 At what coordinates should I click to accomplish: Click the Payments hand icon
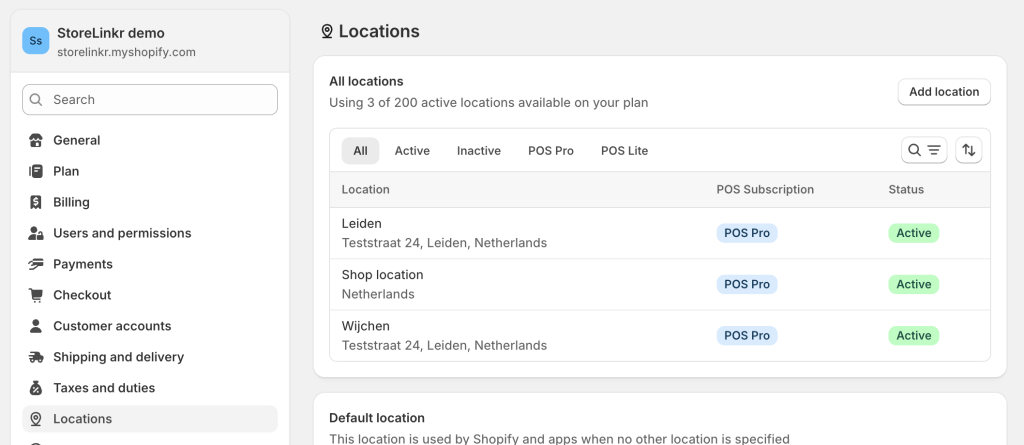[36, 264]
